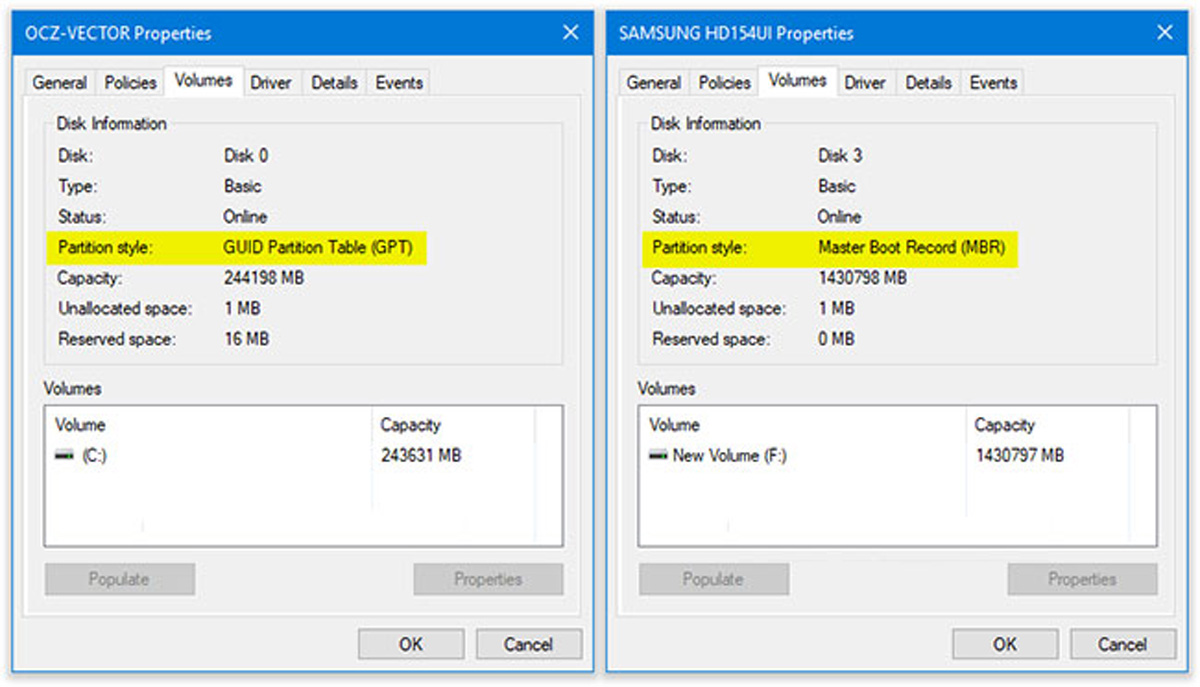The height and width of the screenshot is (687, 1200).
Task: Select the 1430797 MB capacity cell for New Volume (F:)
Action: pyautogui.click(x=1019, y=456)
